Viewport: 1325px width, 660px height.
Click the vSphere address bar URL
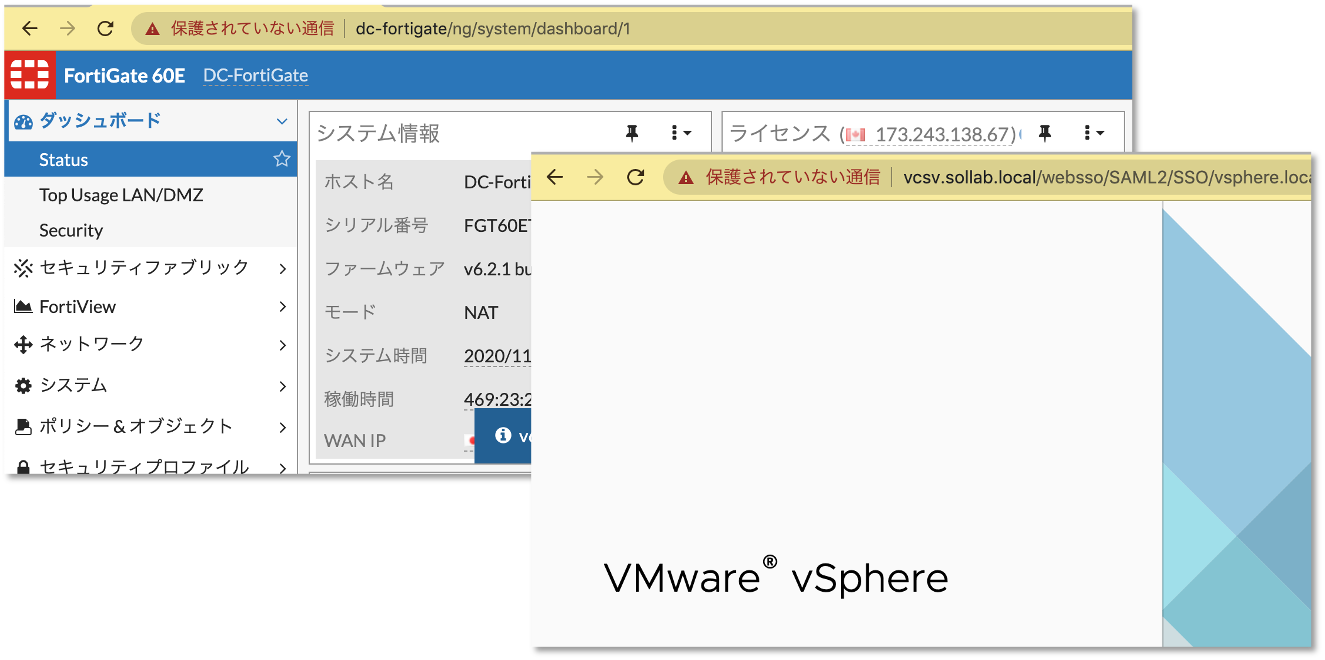tap(1106, 177)
